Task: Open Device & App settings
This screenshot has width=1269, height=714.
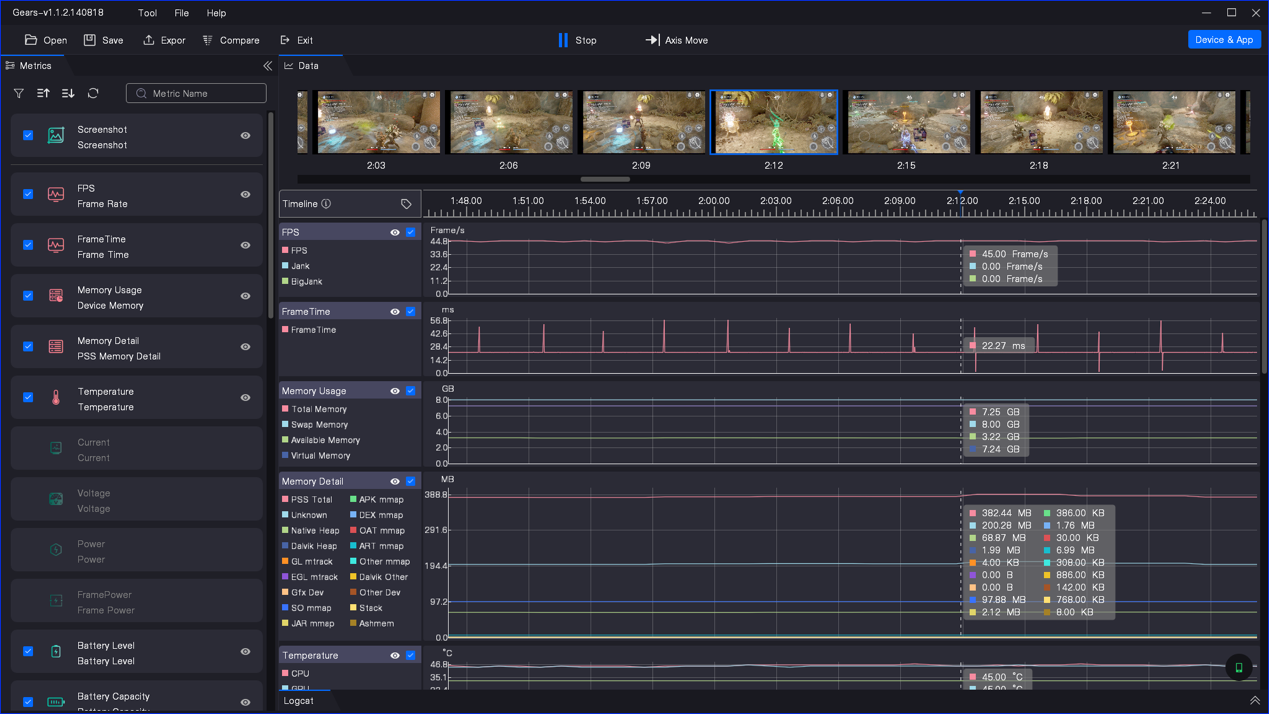Action: (x=1224, y=40)
